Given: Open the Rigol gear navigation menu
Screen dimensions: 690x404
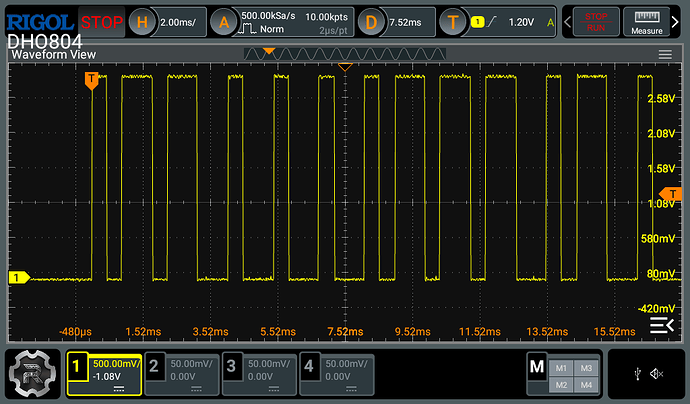Looking at the screenshot, I should 33,374.
